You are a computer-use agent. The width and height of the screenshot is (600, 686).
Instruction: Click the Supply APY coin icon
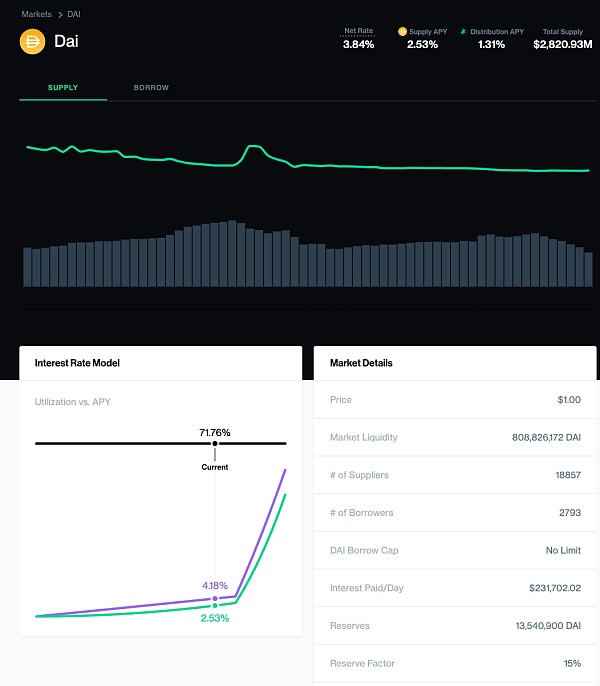[402, 32]
